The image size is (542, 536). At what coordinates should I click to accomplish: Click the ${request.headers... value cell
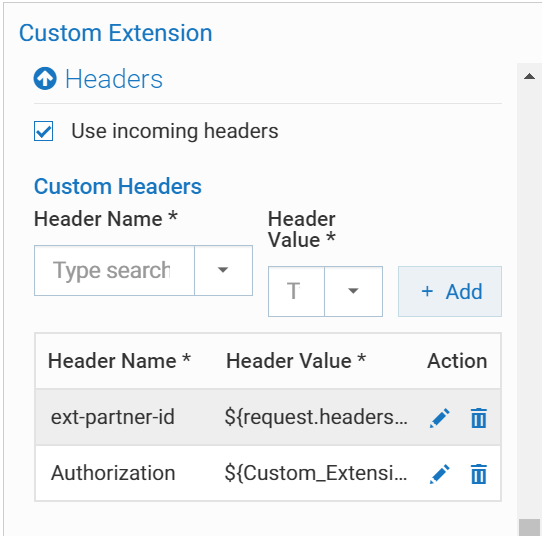click(x=316, y=417)
